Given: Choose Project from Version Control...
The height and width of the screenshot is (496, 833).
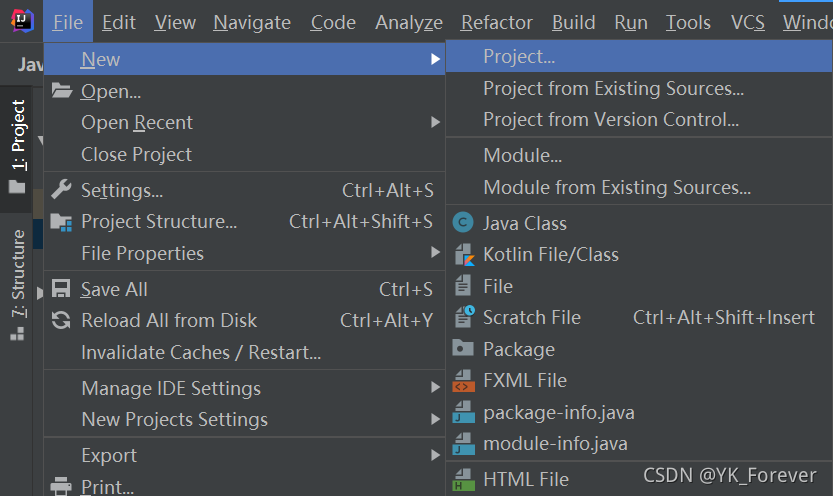Looking at the screenshot, I should pos(611,120).
